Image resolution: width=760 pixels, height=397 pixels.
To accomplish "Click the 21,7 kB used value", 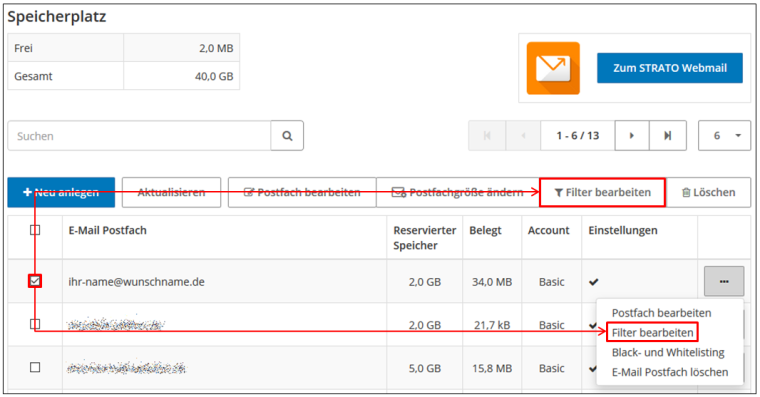I will tap(492, 325).
